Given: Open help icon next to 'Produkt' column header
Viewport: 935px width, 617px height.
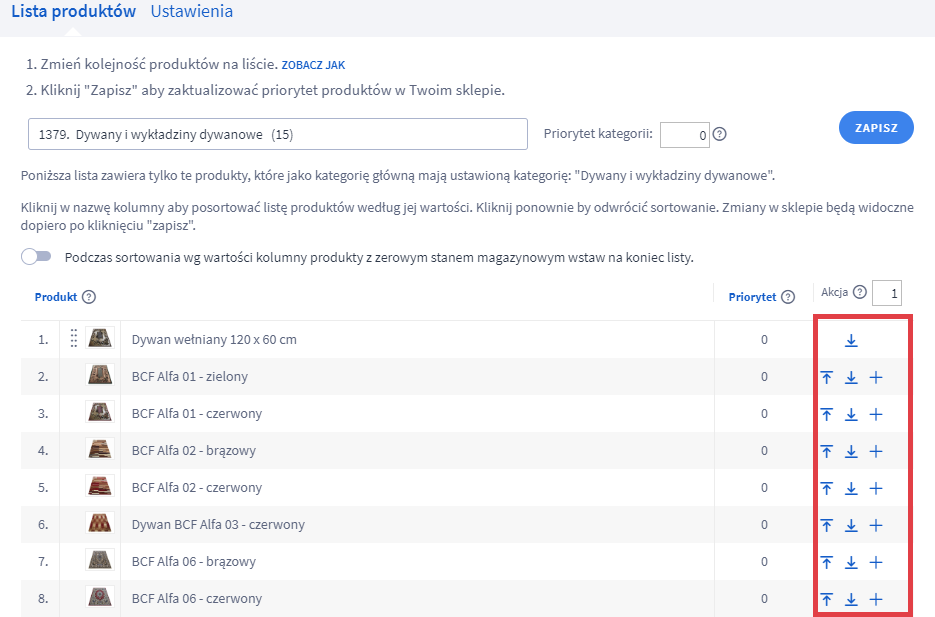Looking at the screenshot, I should 89,297.
